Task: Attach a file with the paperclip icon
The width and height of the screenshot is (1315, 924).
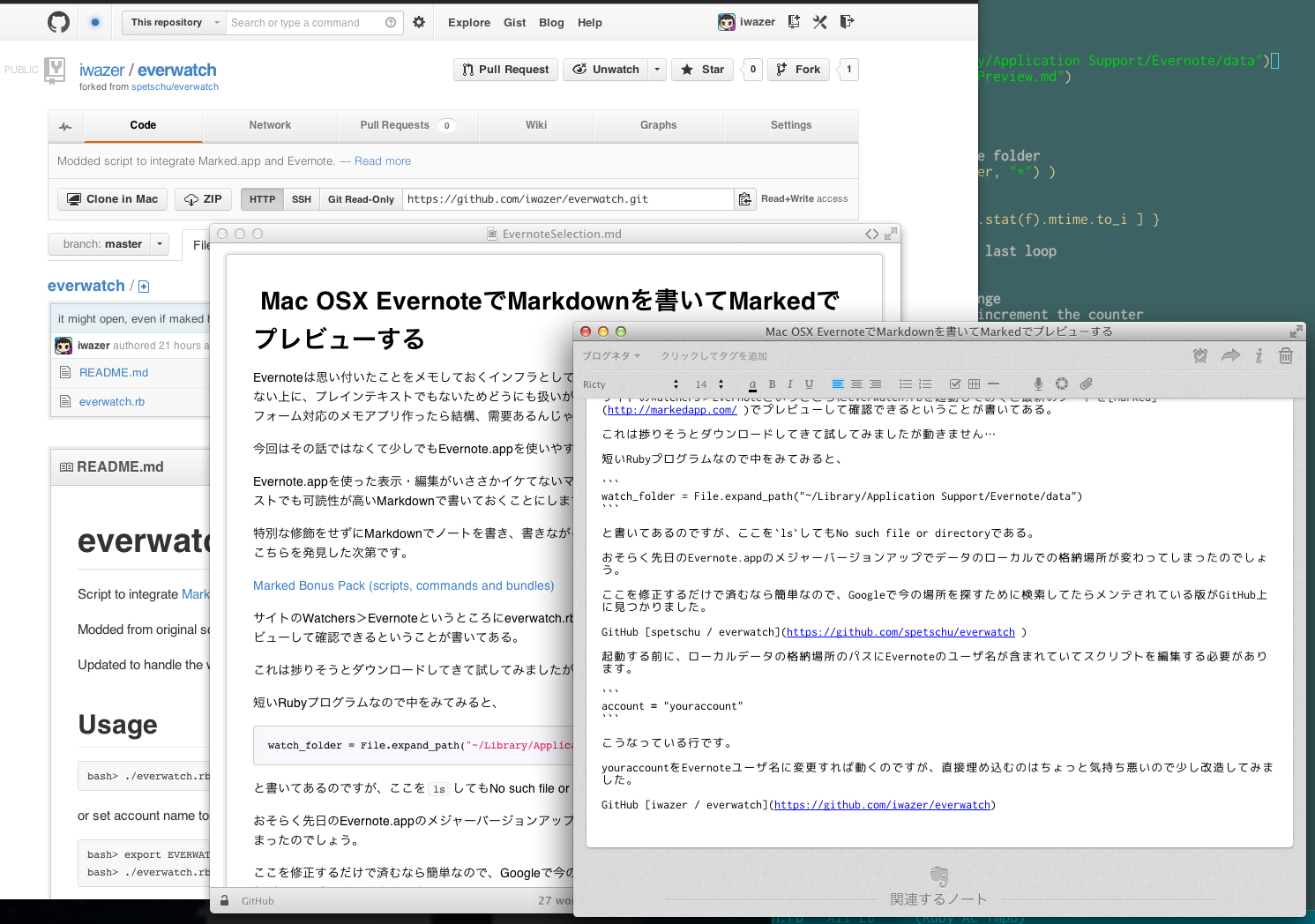Action: (x=1086, y=384)
